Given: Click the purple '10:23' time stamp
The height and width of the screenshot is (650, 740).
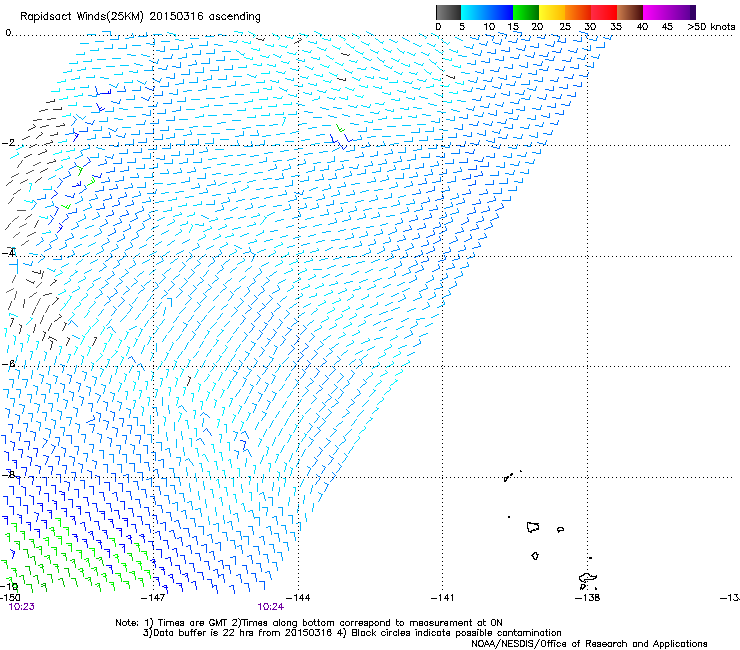Looking at the screenshot, I should pyautogui.click(x=21, y=607).
